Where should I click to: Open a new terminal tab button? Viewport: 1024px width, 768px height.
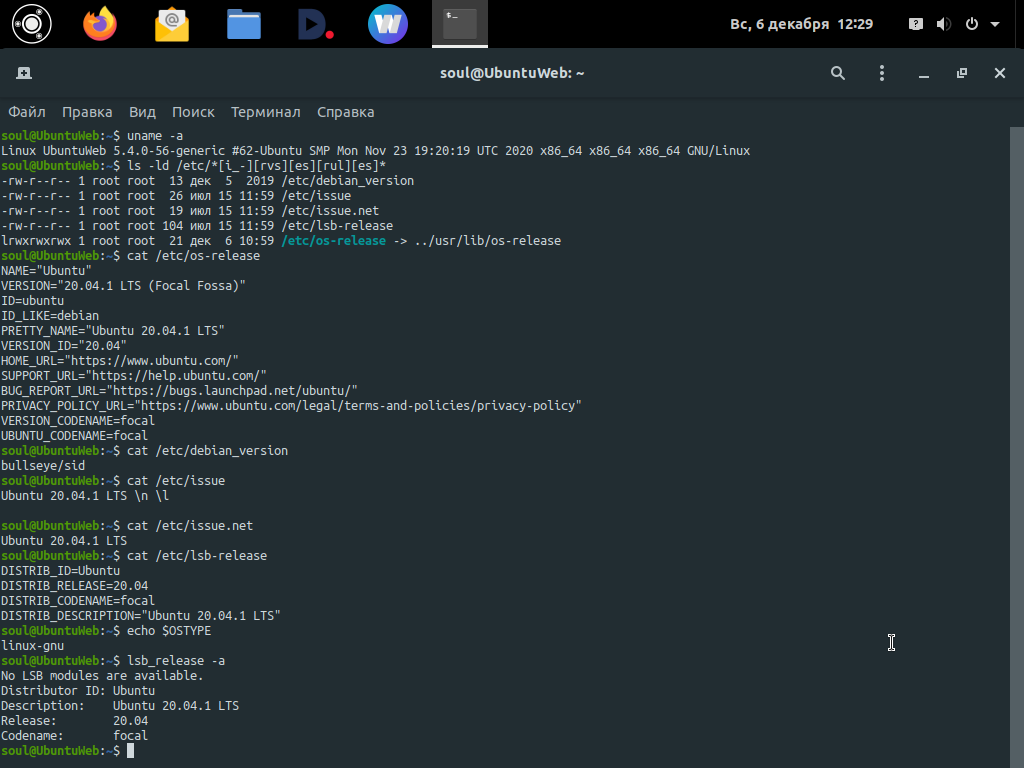coord(24,73)
